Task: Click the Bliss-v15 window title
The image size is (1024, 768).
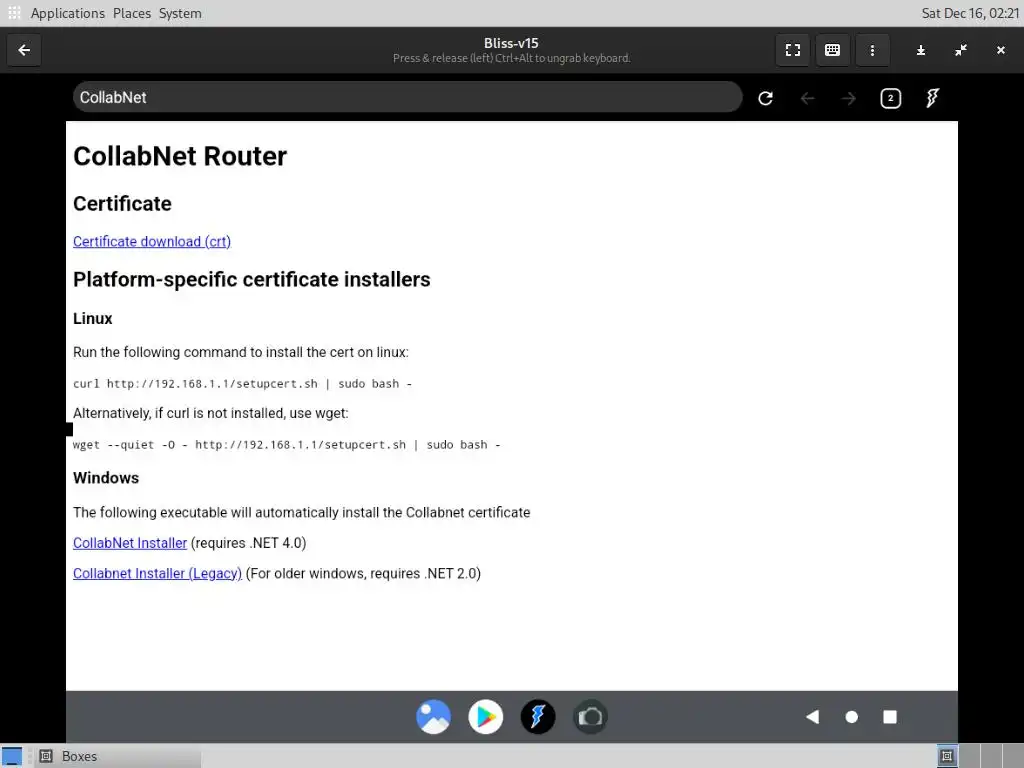Action: click(x=511, y=43)
